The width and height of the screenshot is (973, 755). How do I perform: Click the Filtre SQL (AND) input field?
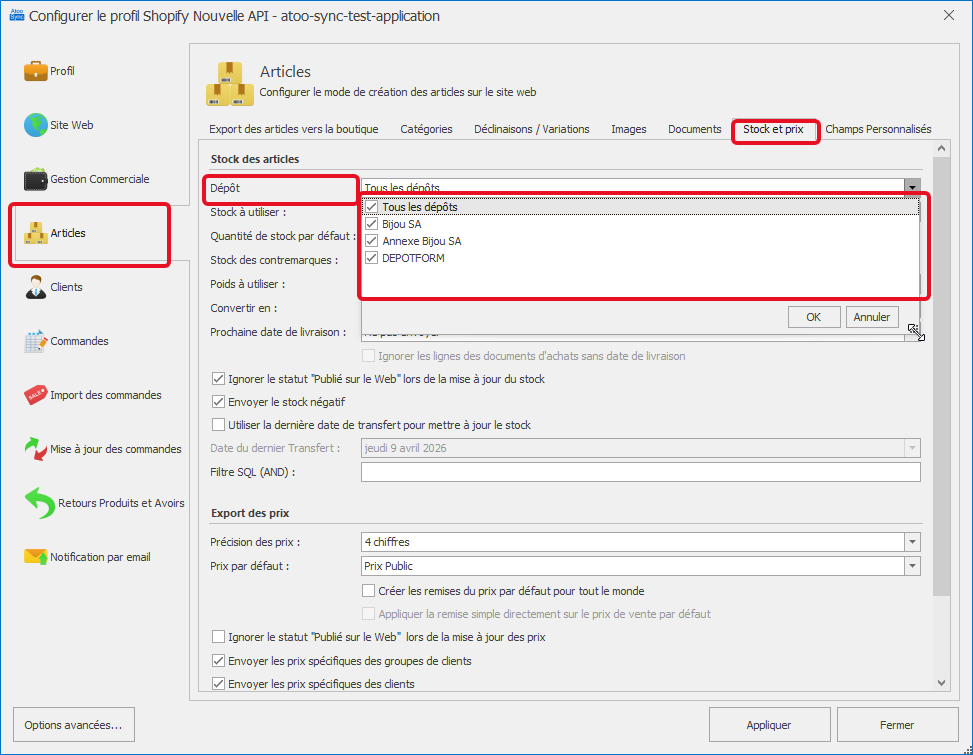[x=640, y=472]
